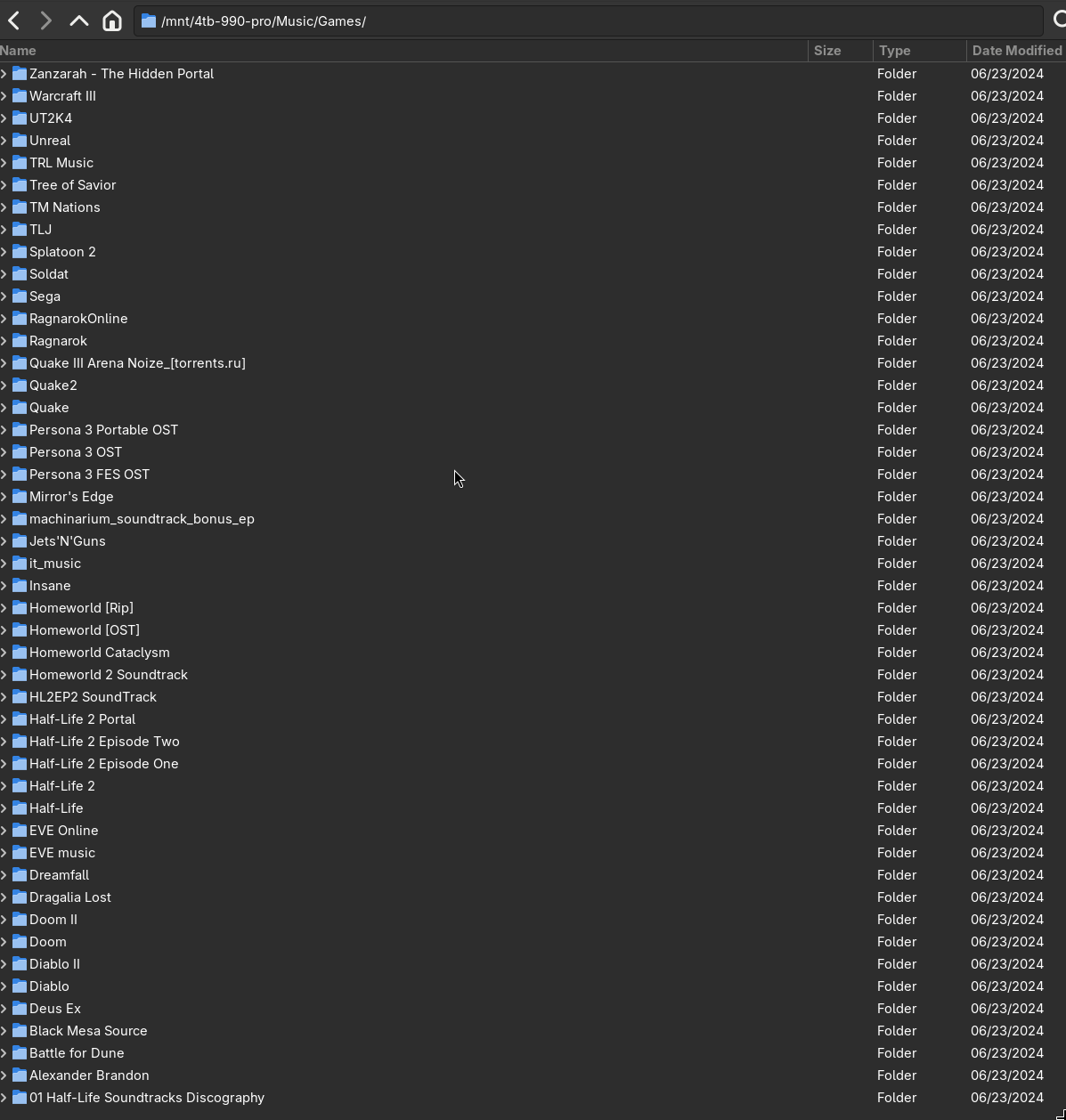This screenshot has height=1120, width=1066.
Task: Click the Insane folder icon
Action: [x=19, y=586]
